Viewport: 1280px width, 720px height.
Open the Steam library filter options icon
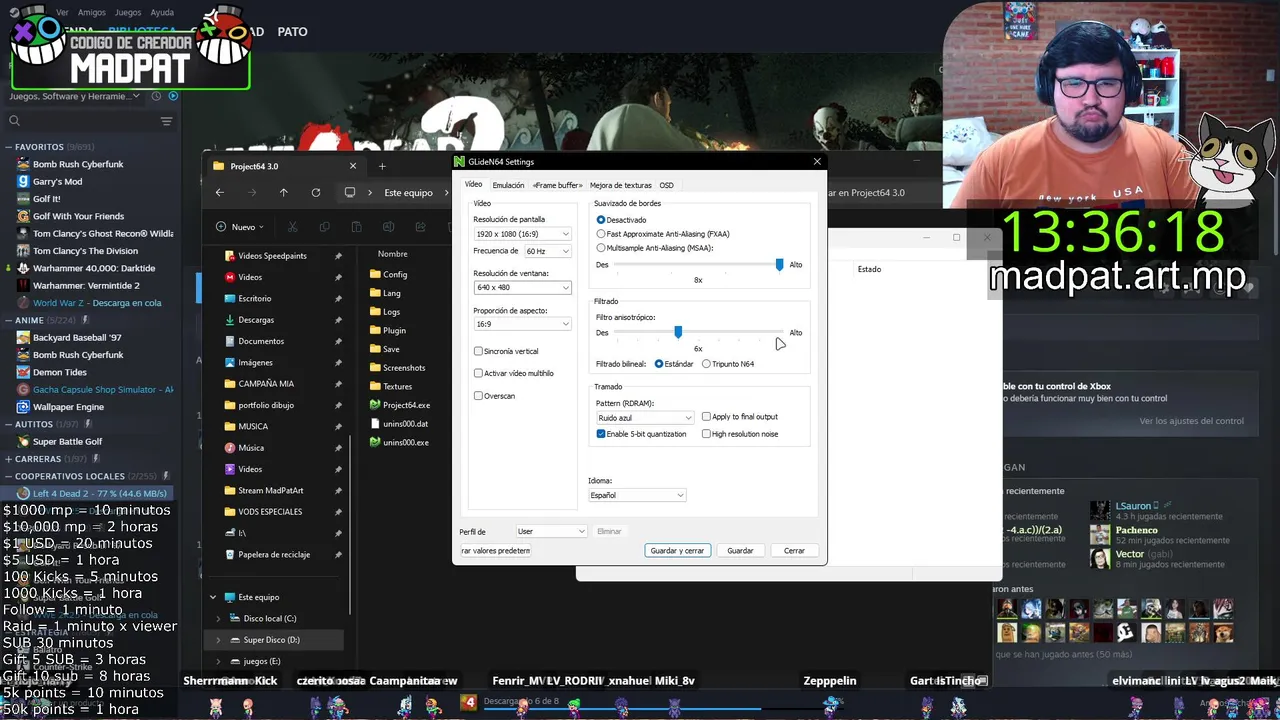pos(166,121)
